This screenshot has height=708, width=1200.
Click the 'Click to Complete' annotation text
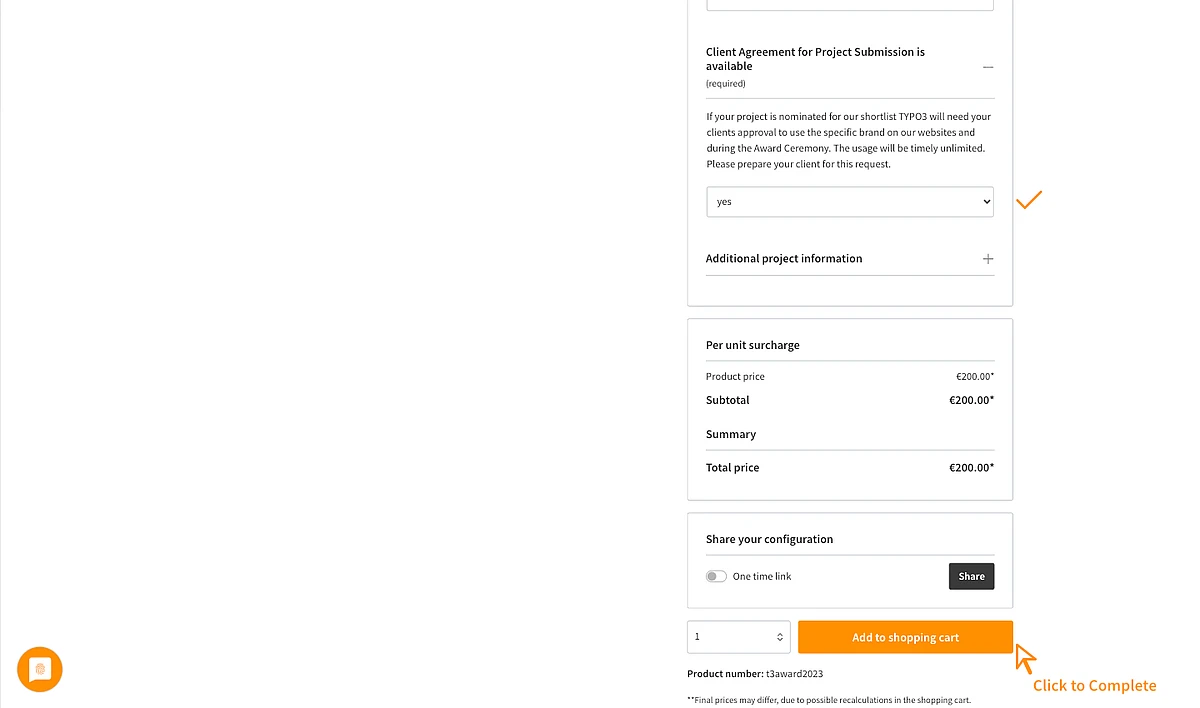1094,686
